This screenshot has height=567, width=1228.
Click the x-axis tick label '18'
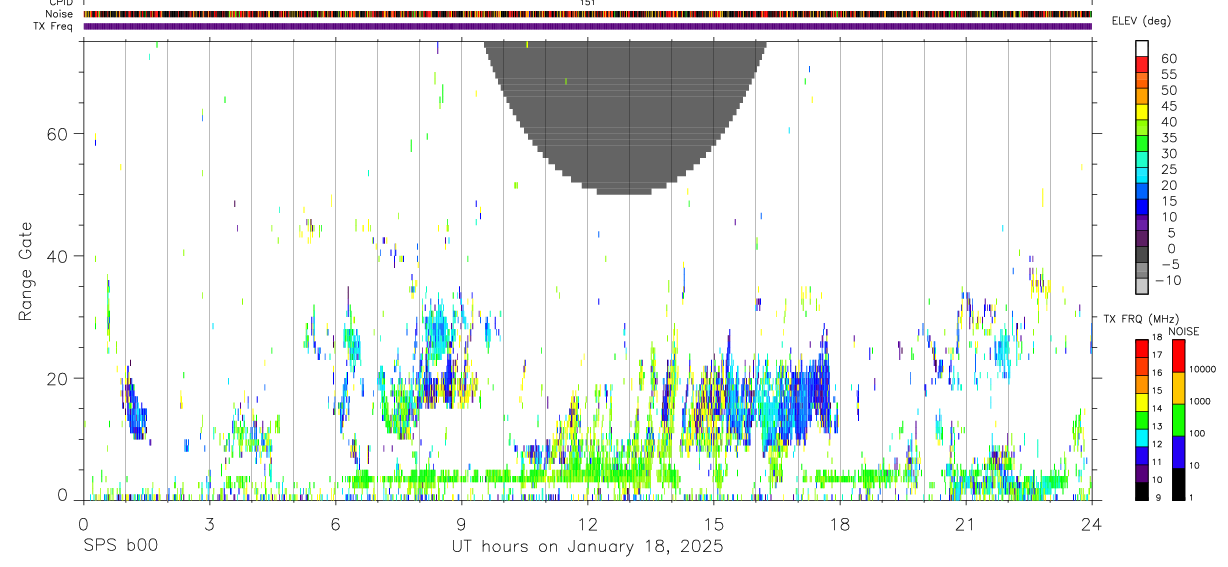click(839, 524)
